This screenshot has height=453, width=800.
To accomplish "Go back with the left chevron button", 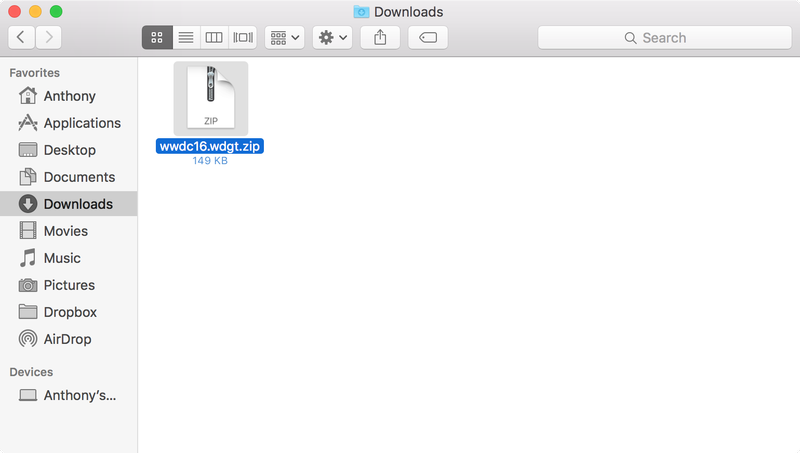I will pos(21,37).
